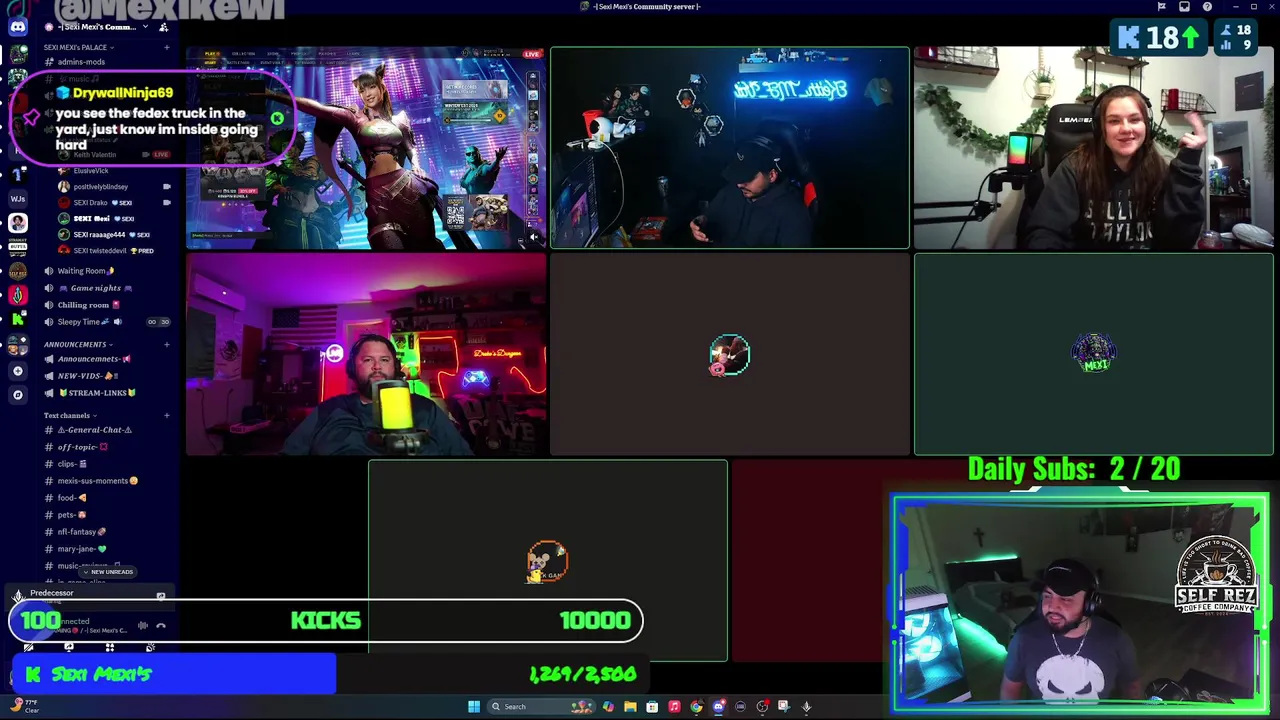
Task: Open the NEW-VIDS channel
Action: coord(106,376)
